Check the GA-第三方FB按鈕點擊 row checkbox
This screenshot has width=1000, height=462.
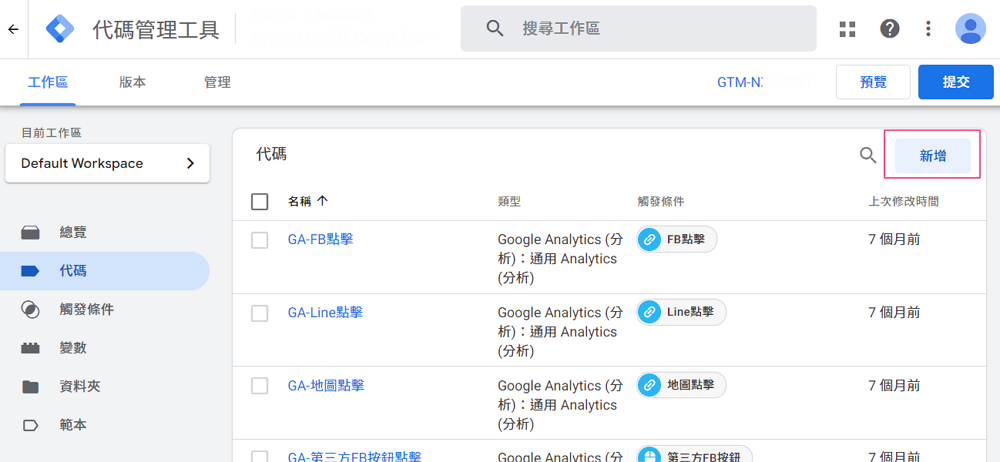pyautogui.click(x=260, y=456)
